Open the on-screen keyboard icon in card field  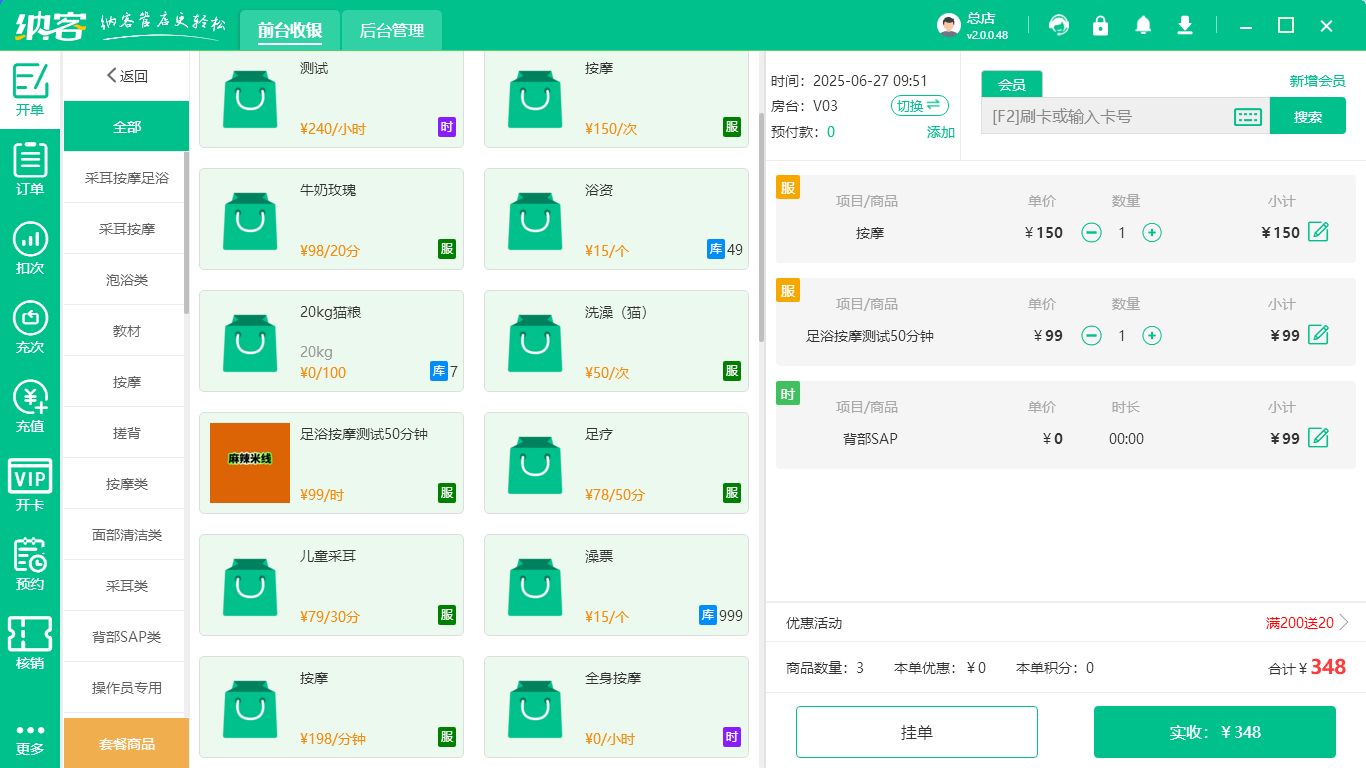(1248, 116)
